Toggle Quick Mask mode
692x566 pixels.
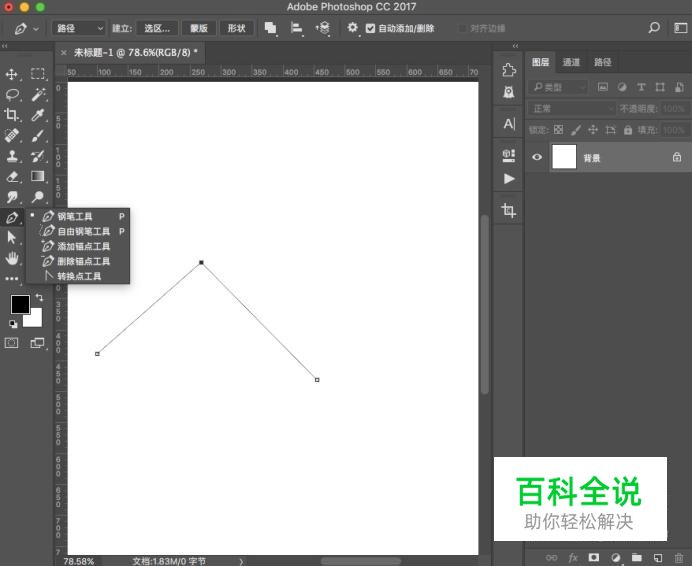coord(11,343)
